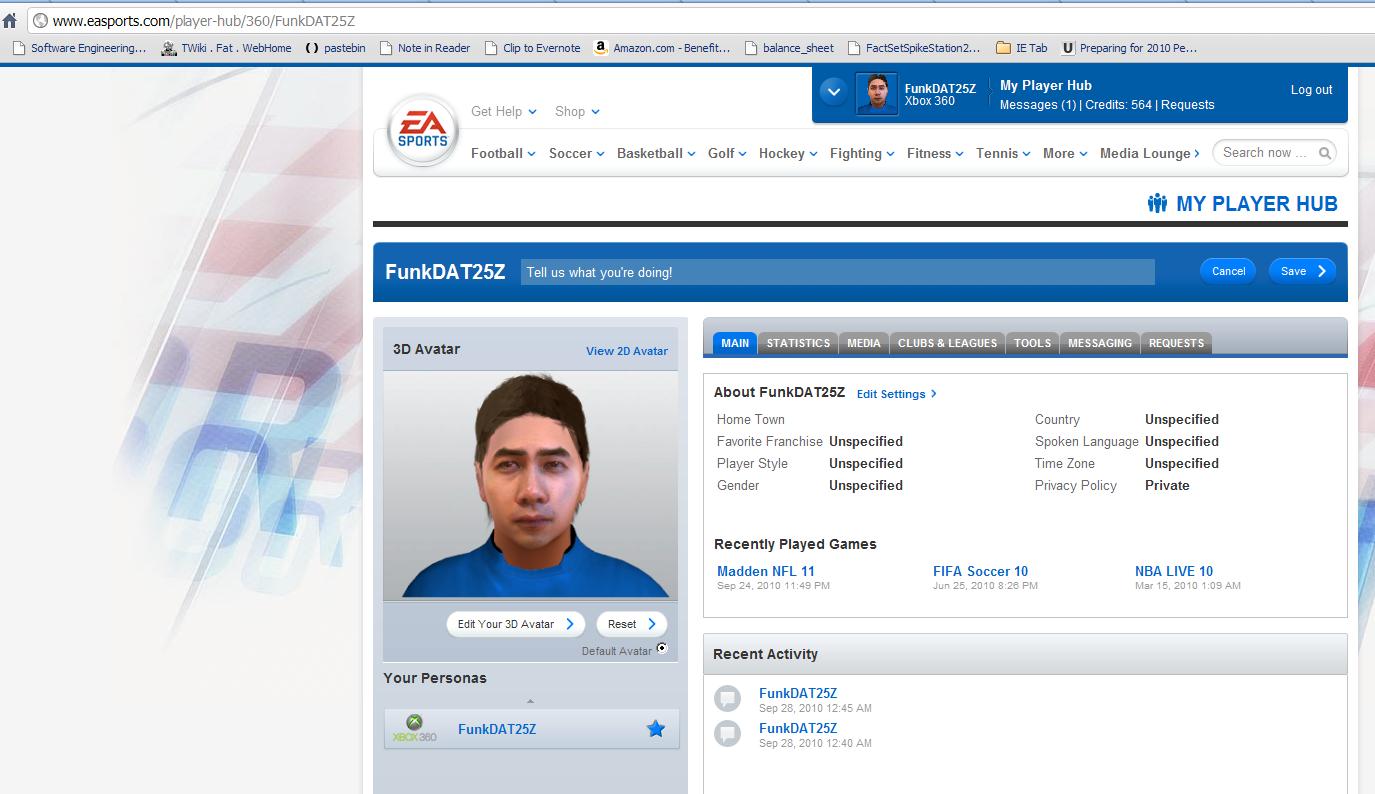
Task: Click the blue star on FunkDAT25Z persona
Action: tap(656, 729)
